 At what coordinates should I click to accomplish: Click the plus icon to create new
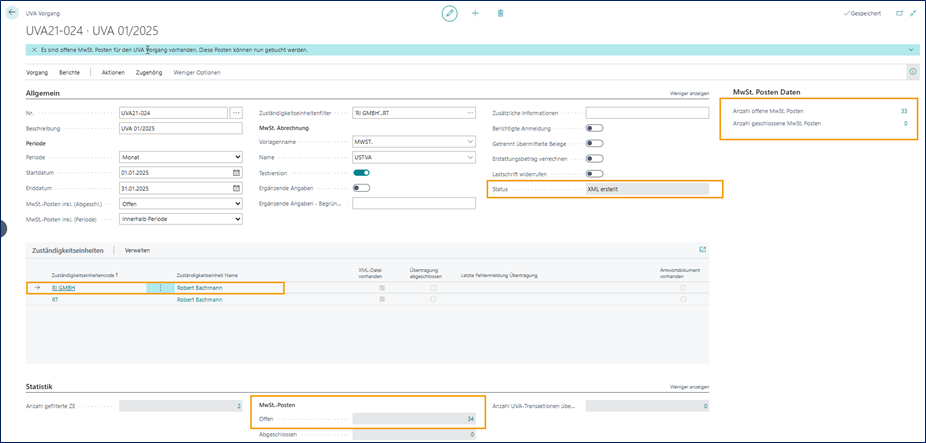point(475,13)
